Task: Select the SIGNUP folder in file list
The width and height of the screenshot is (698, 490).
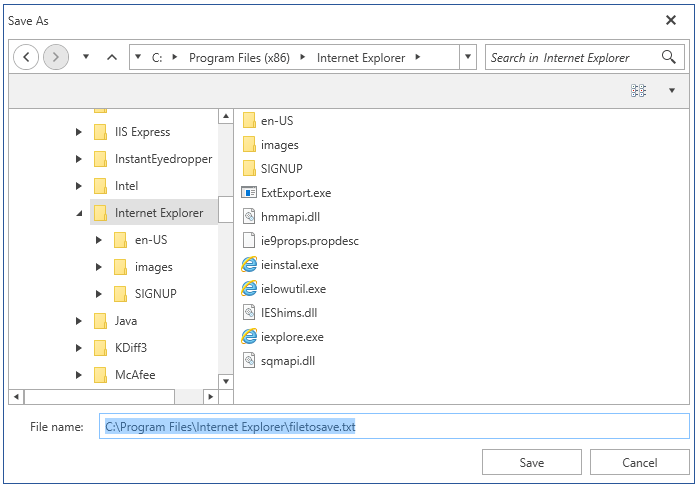Action: [272, 169]
